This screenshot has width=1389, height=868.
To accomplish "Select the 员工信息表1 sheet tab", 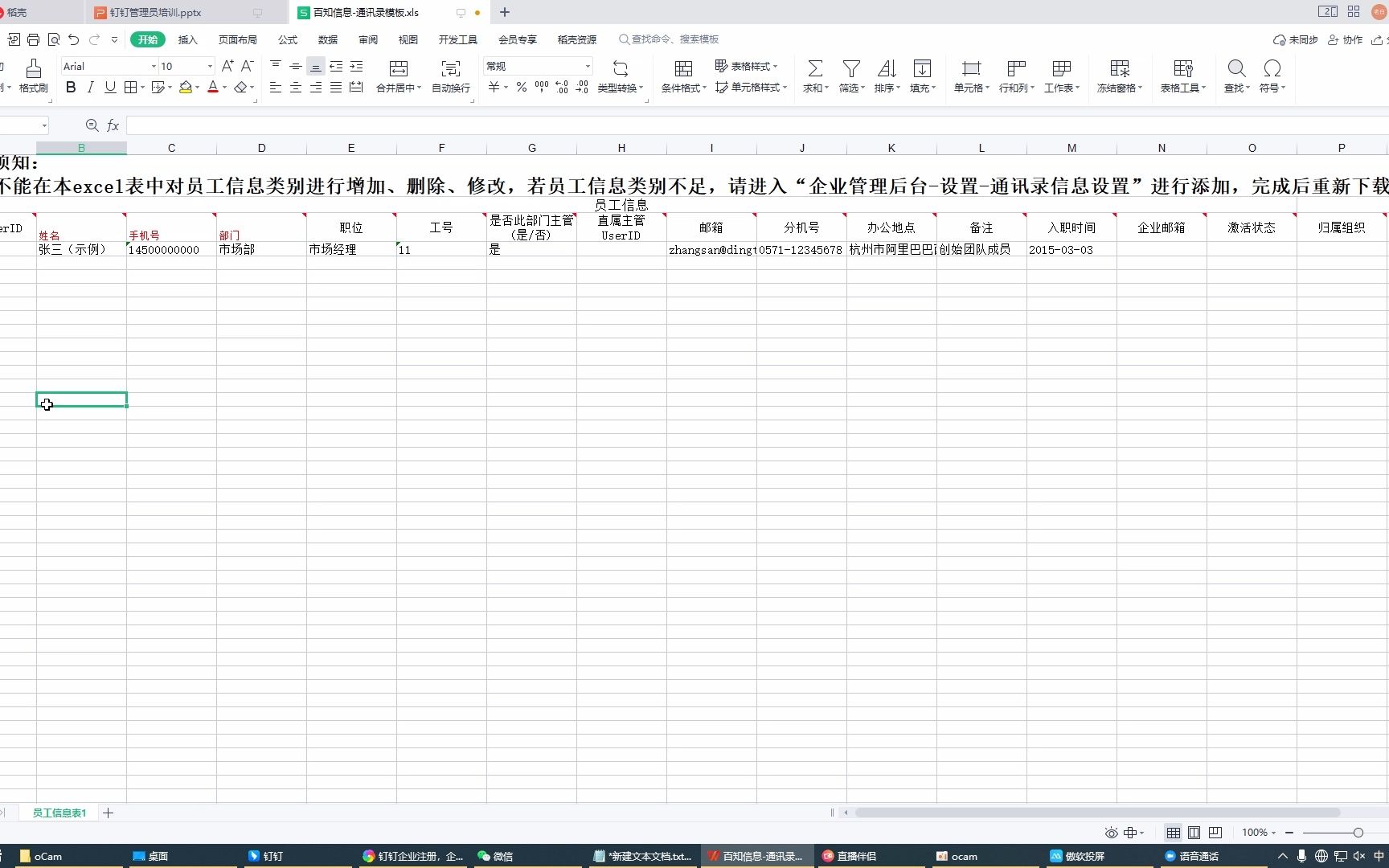I will pyautogui.click(x=58, y=813).
